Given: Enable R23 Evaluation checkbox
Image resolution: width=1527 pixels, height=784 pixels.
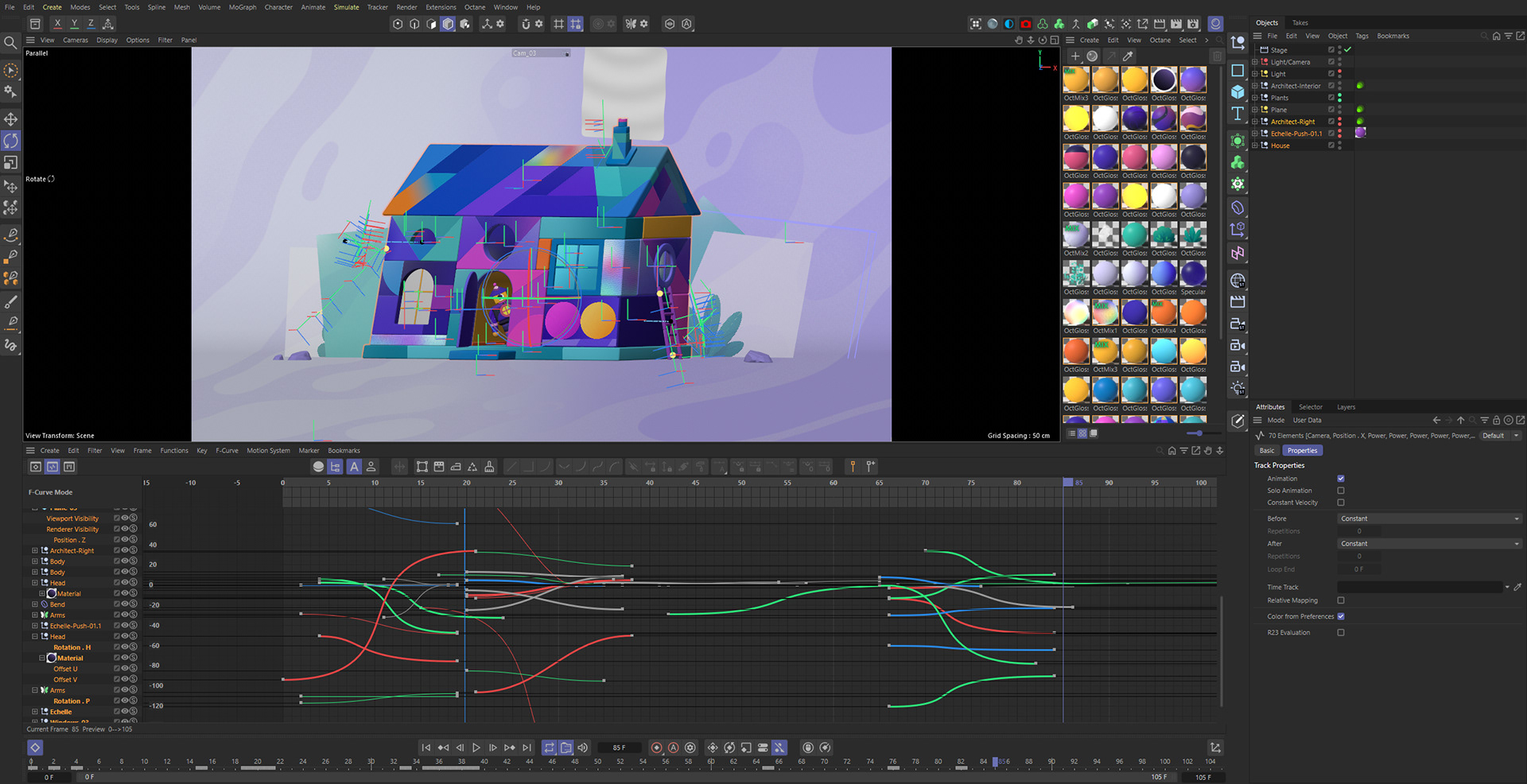Looking at the screenshot, I should [x=1341, y=633].
